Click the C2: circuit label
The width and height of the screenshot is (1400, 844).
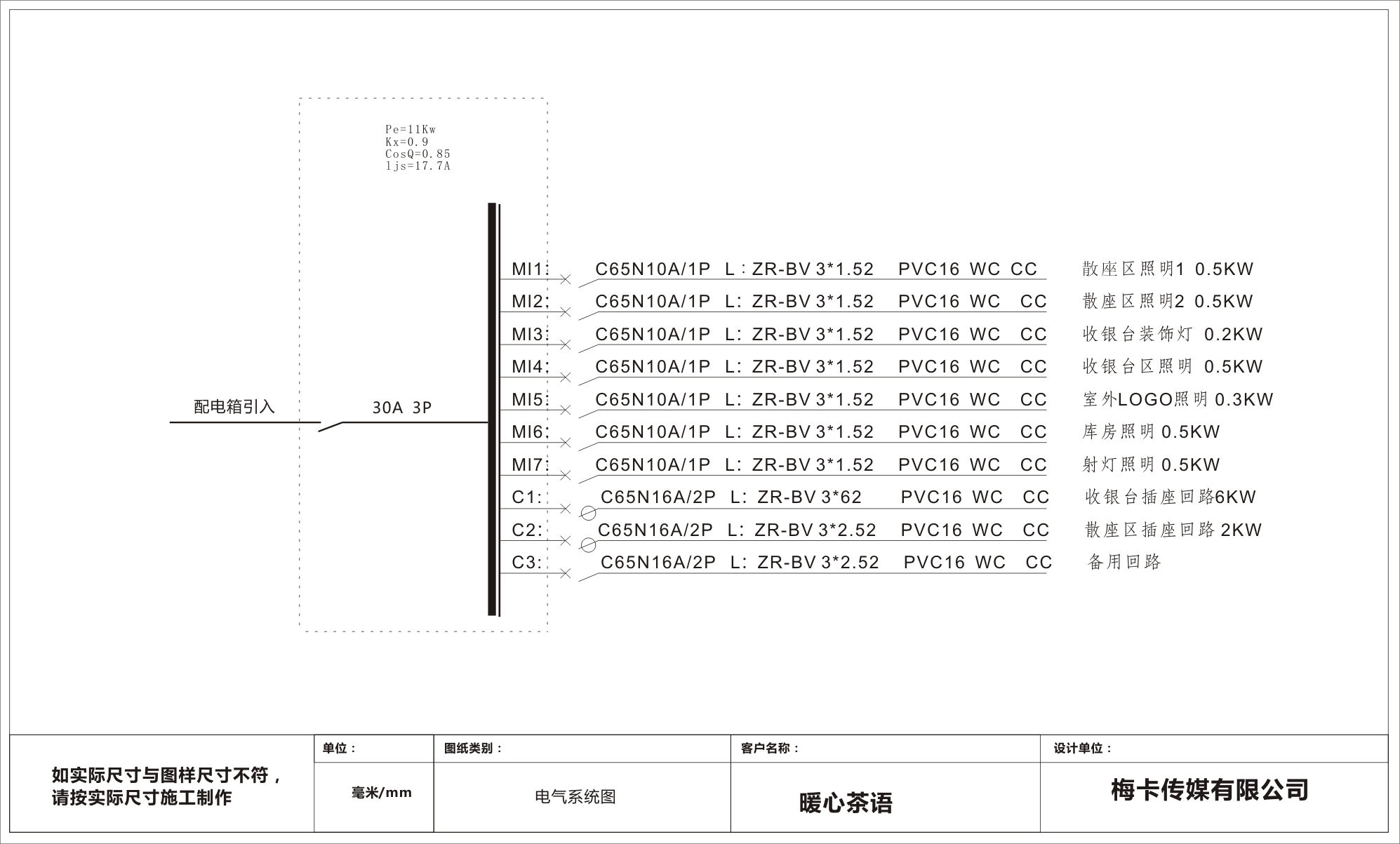[527, 530]
